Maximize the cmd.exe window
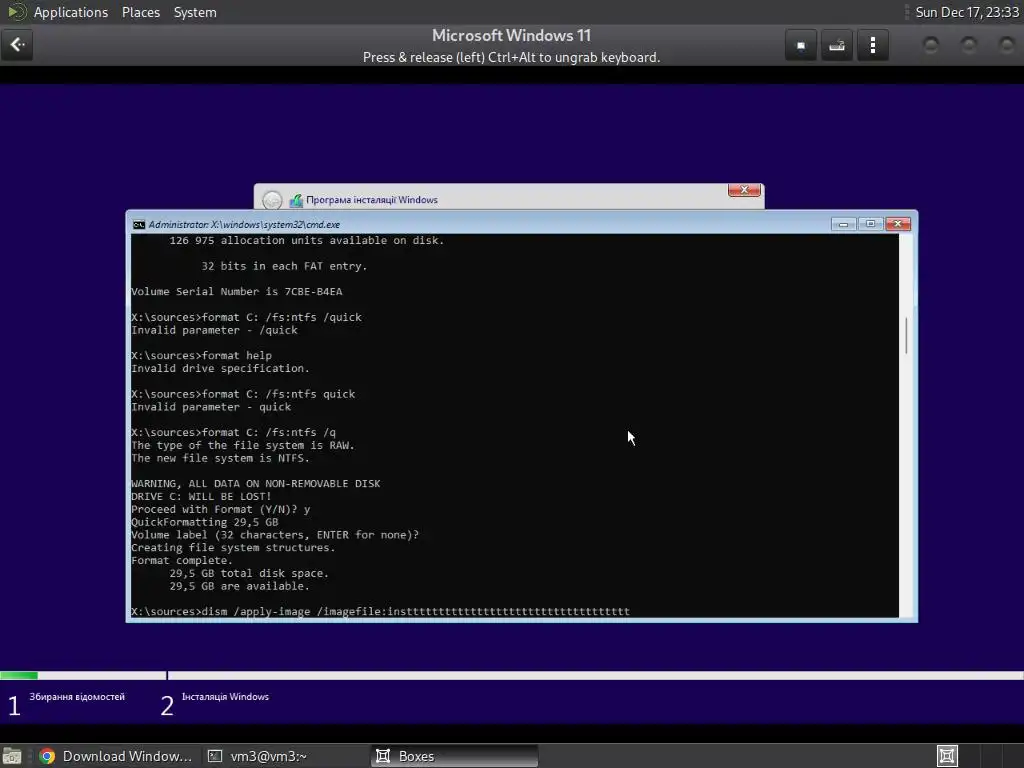The height and width of the screenshot is (768, 1024). pyautogui.click(x=870, y=224)
